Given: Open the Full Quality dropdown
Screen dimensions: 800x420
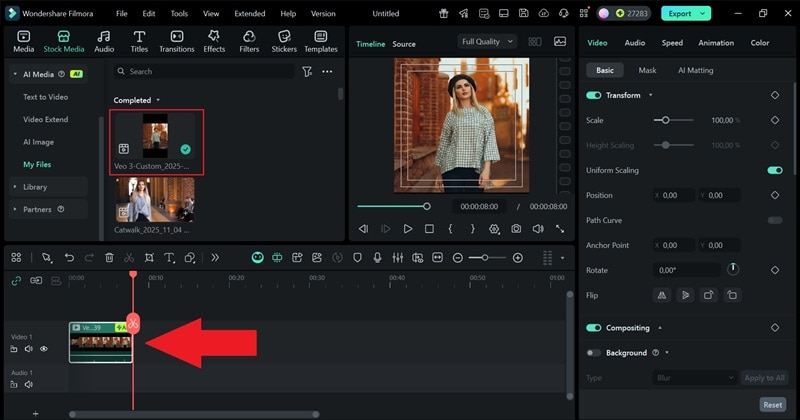Looking at the screenshot, I should coord(487,42).
